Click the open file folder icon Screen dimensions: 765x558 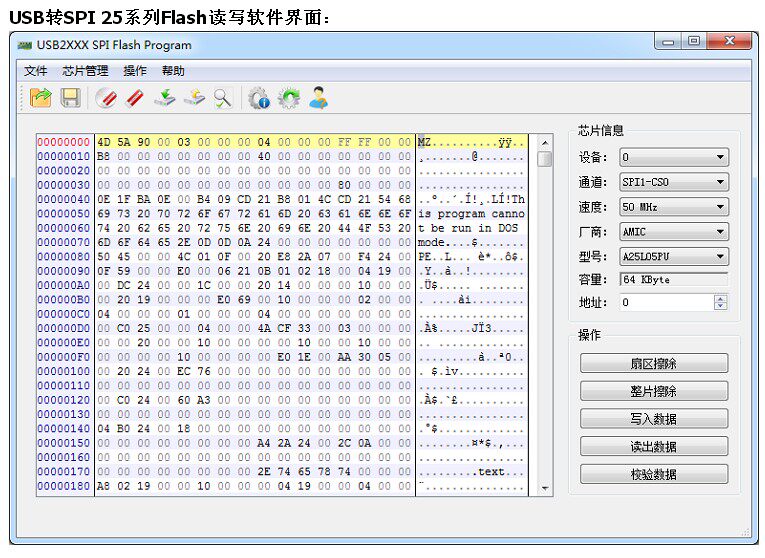coord(40,98)
